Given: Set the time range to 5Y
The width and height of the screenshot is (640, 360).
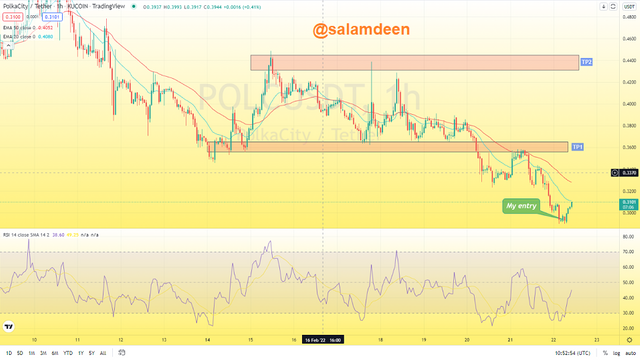Looking at the screenshot, I should (x=92, y=353).
